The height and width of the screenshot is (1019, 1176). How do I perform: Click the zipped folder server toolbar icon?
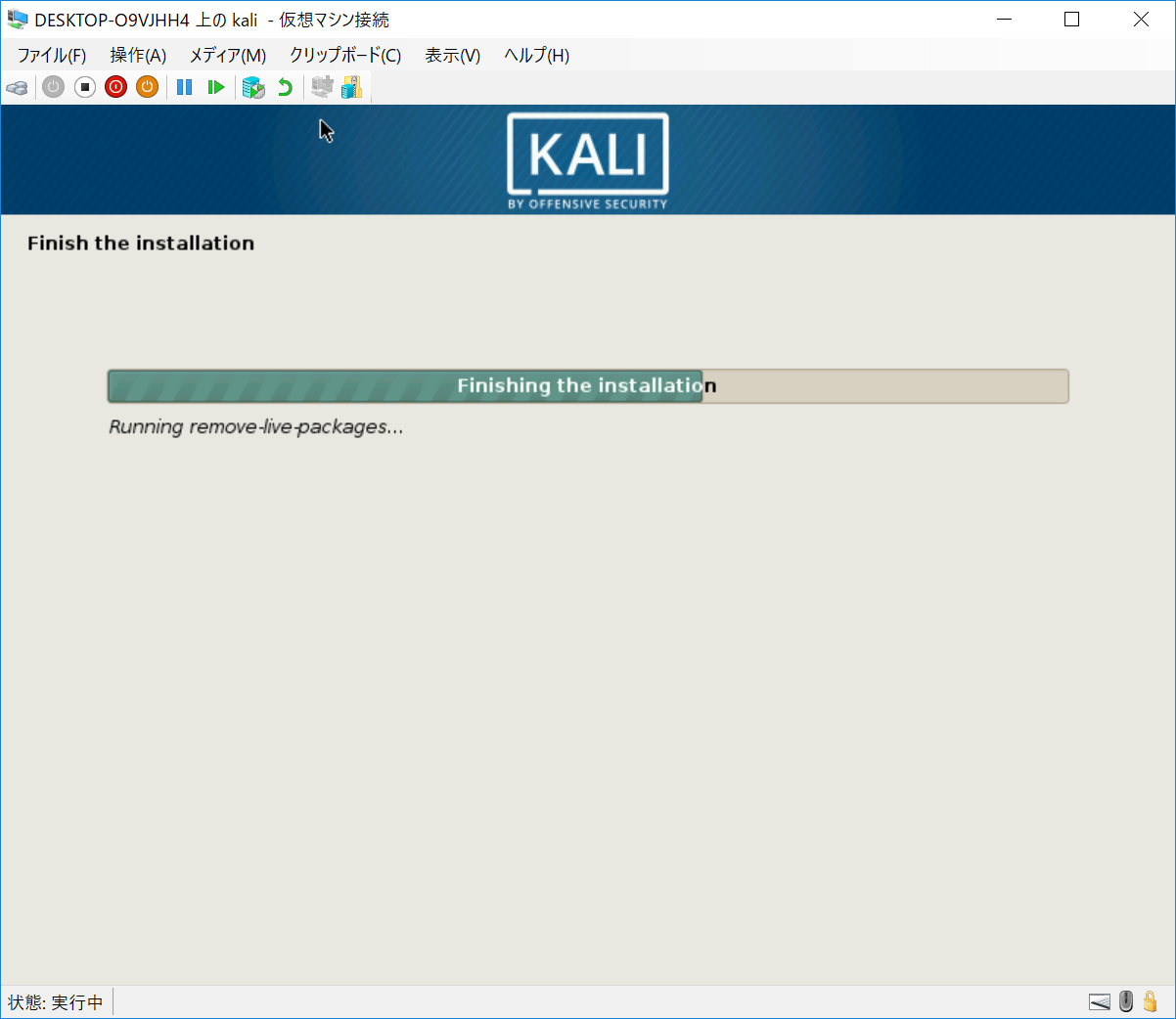coord(352,88)
